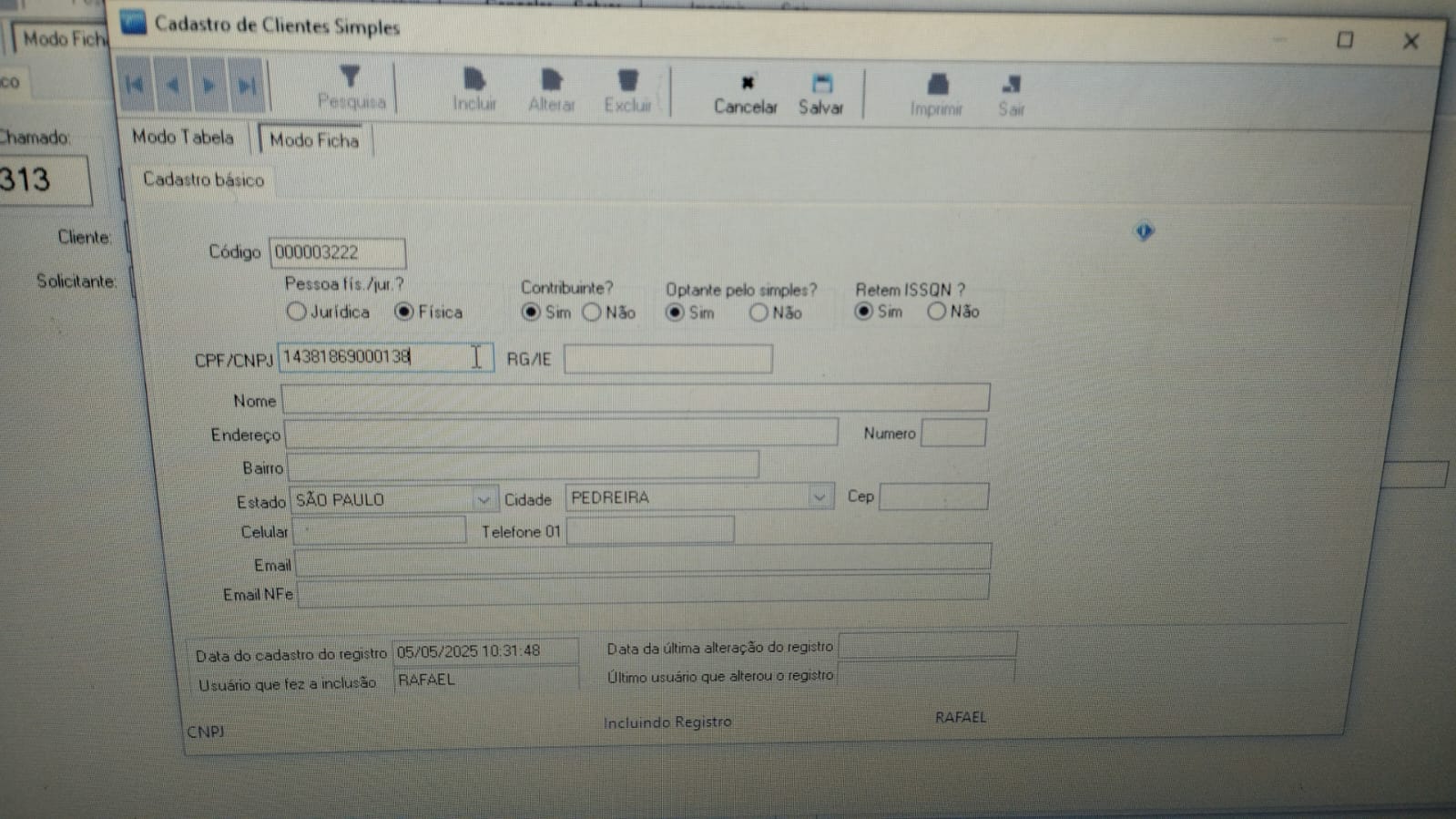Open the Cidade dropdown showing PEDREIRA
This screenshot has height=819, width=1456.
coord(819,497)
